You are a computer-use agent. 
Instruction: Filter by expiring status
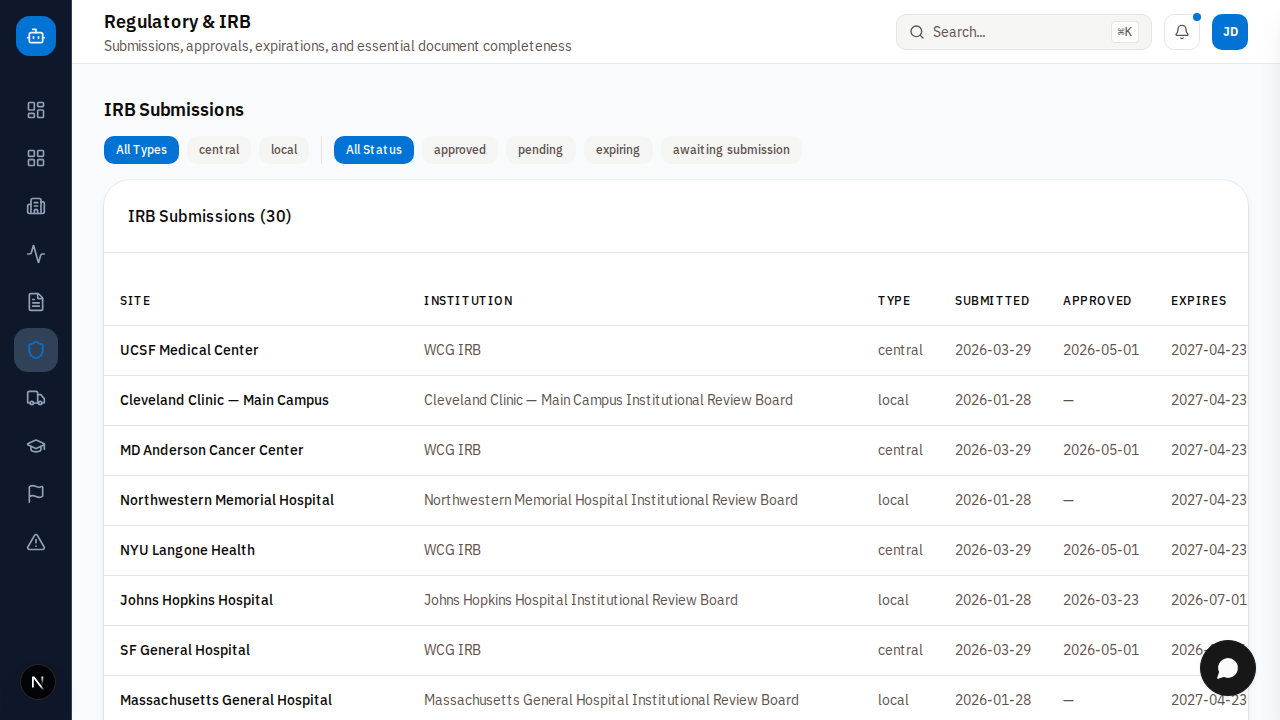pos(618,150)
